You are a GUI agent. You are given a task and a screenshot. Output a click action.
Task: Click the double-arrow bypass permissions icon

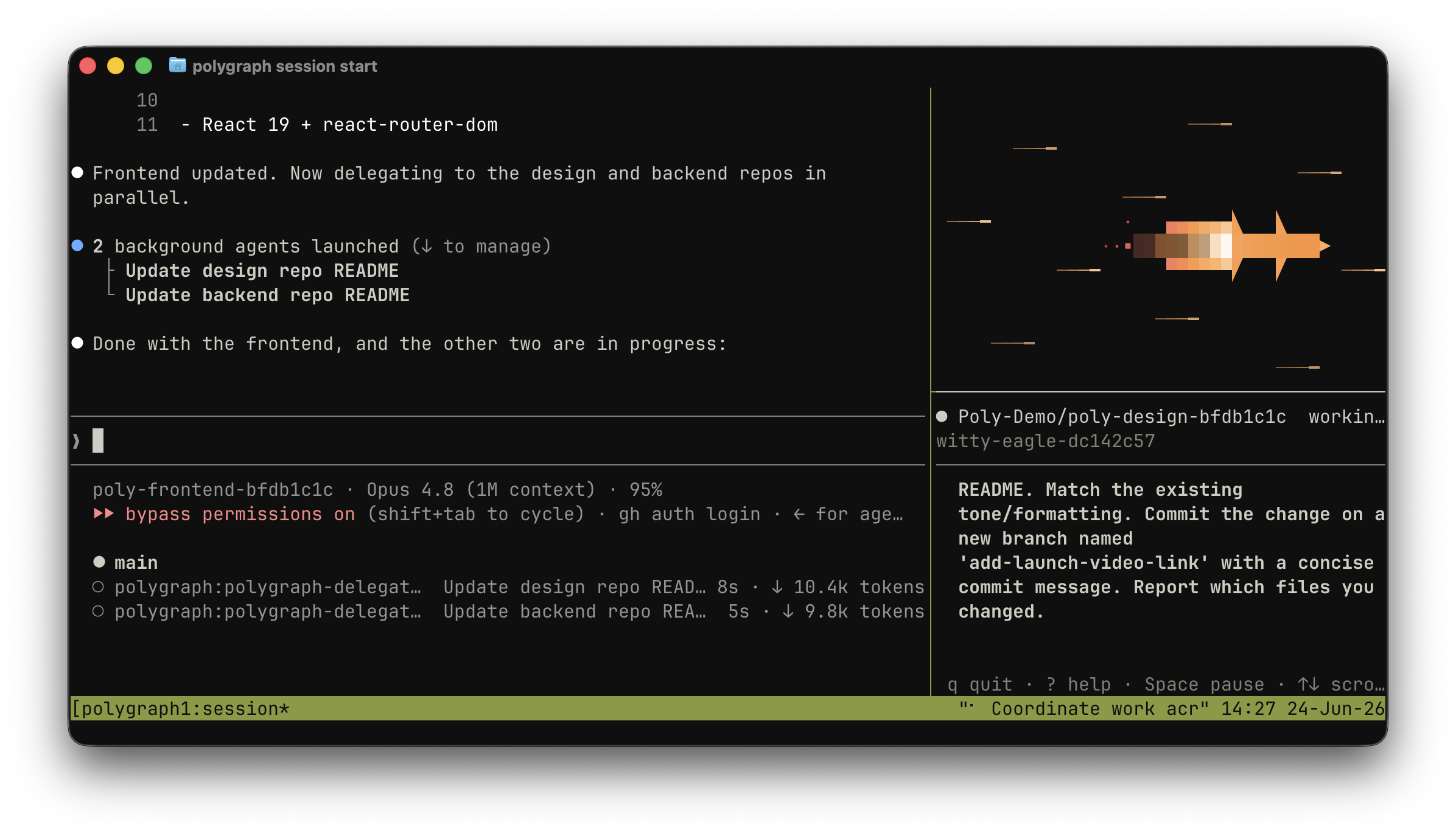click(x=103, y=514)
